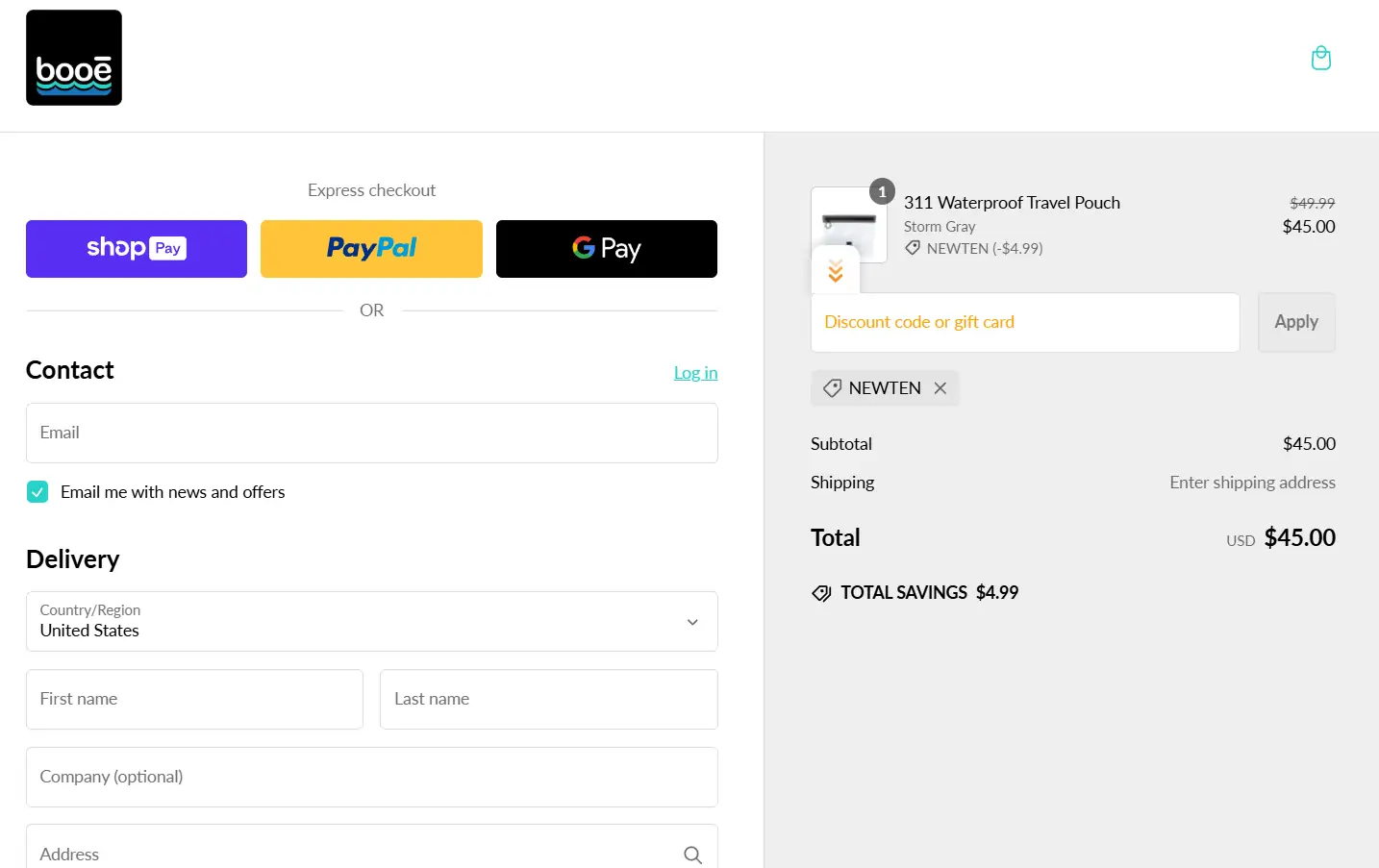Open the Log in page
1379x868 pixels.
pyautogui.click(x=695, y=372)
